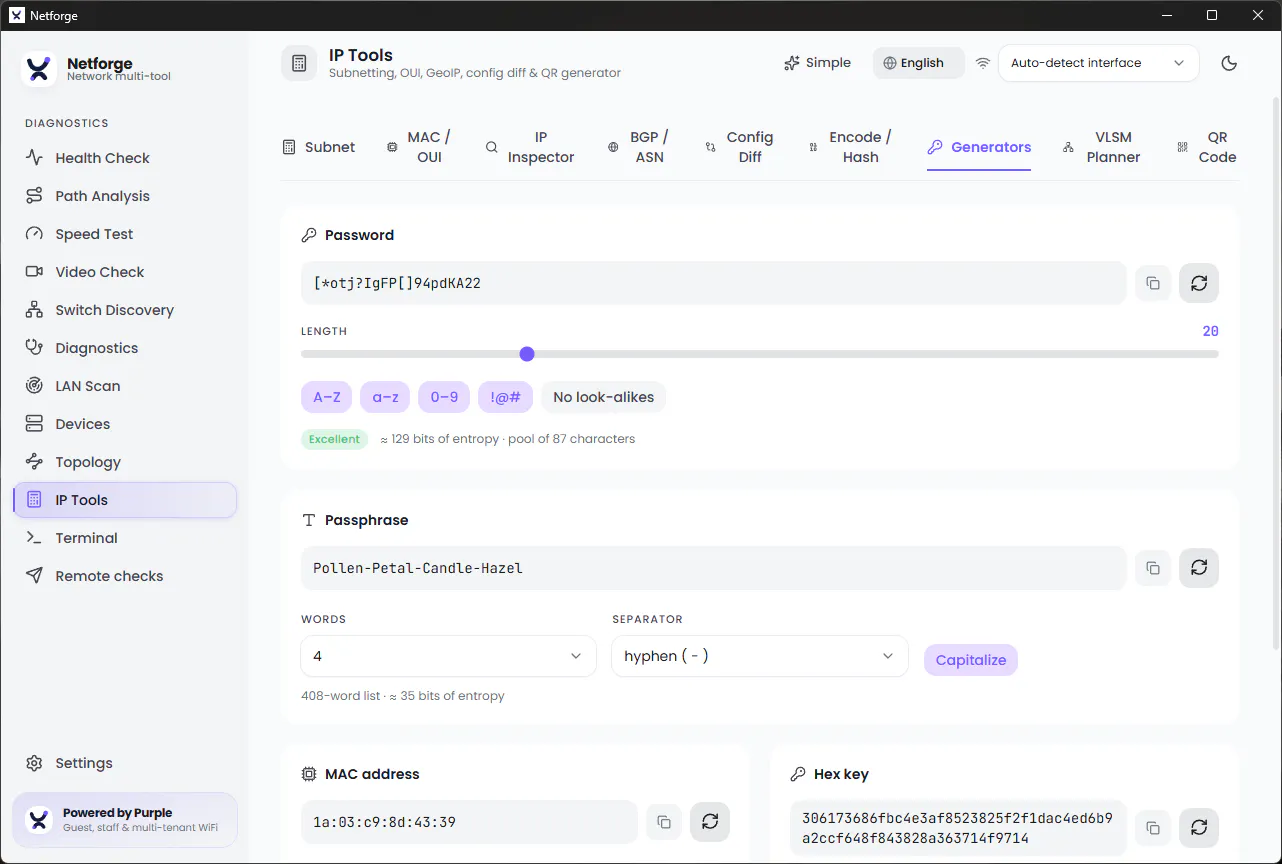Toggle digits 0-9 option
This screenshot has height=864, width=1282.
[444, 397]
